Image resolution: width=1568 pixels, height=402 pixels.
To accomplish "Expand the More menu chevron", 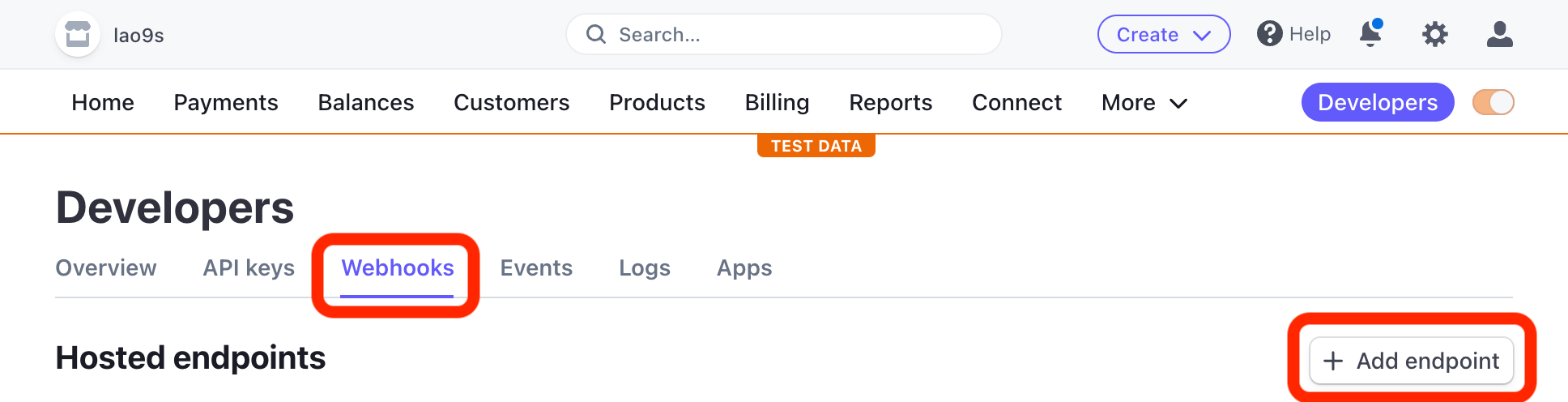I will (1179, 103).
